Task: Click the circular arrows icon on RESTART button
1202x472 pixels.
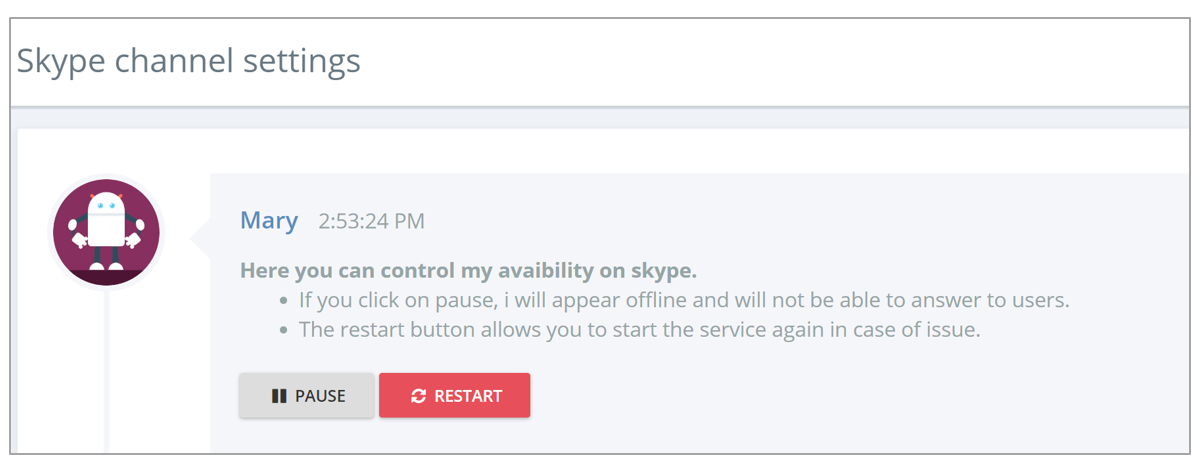Action: coord(418,396)
